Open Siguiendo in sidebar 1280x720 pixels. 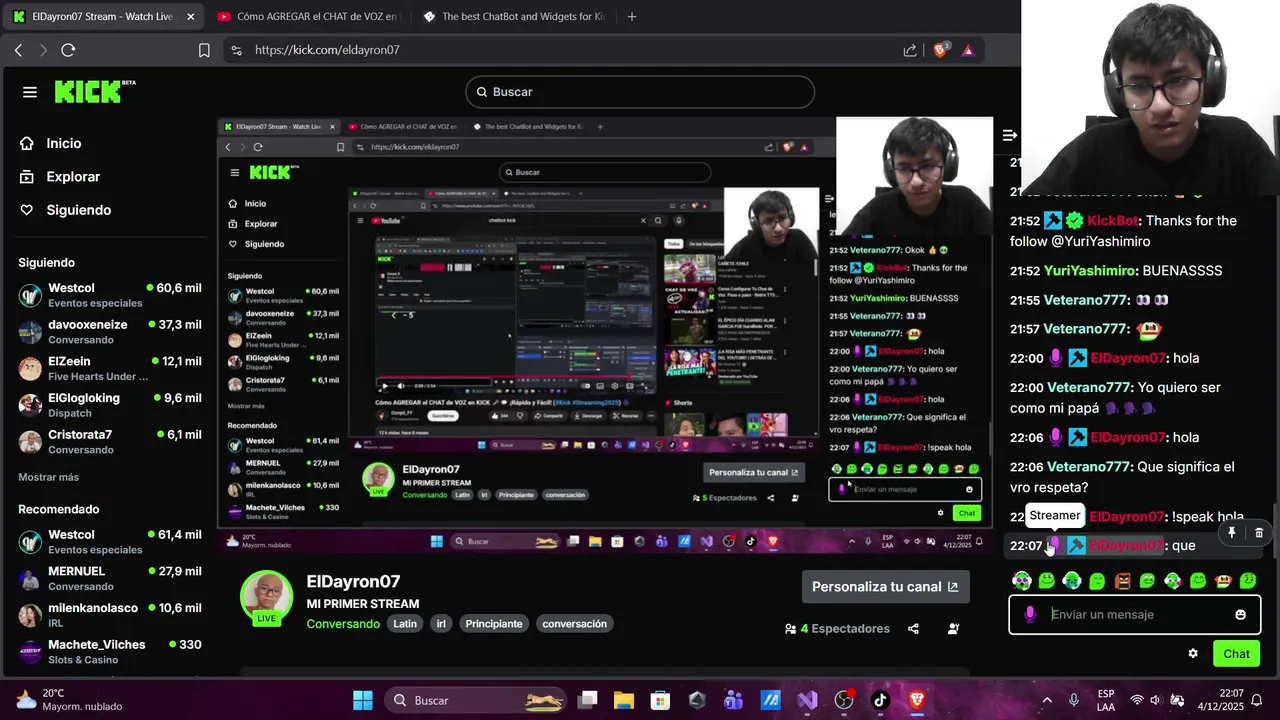(x=65, y=210)
